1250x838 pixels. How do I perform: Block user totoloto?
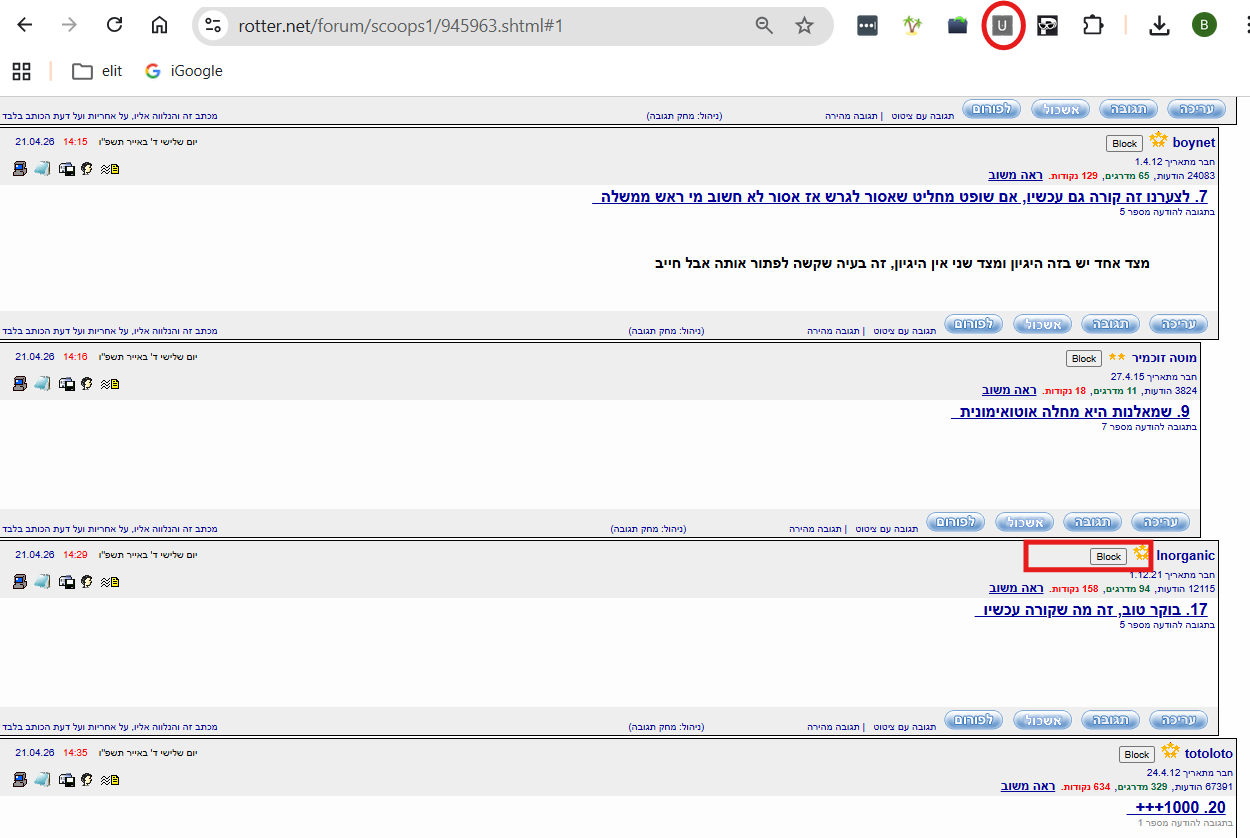pyautogui.click(x=1136, y=754)
